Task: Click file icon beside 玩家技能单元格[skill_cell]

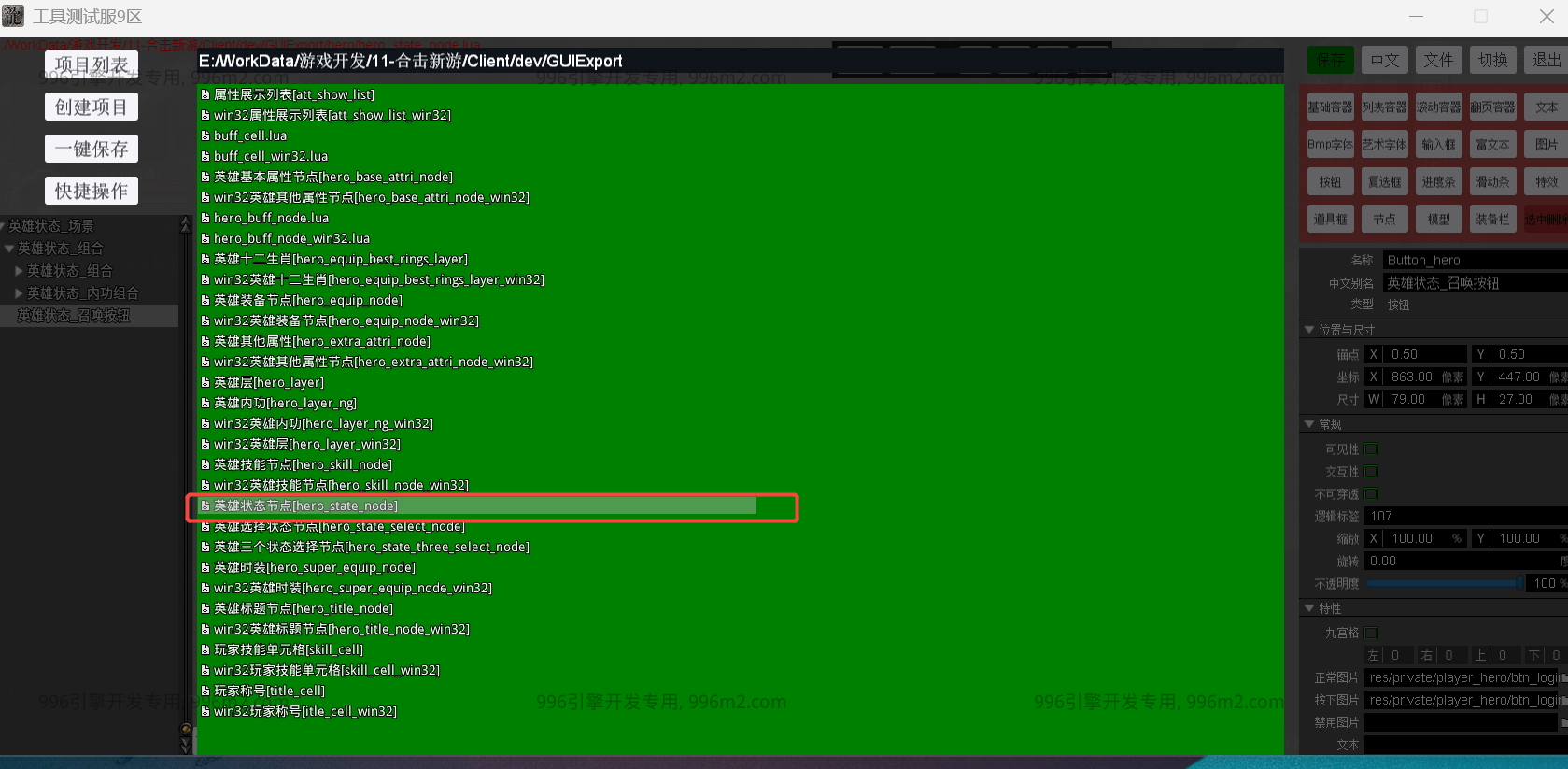Action: 205,650
